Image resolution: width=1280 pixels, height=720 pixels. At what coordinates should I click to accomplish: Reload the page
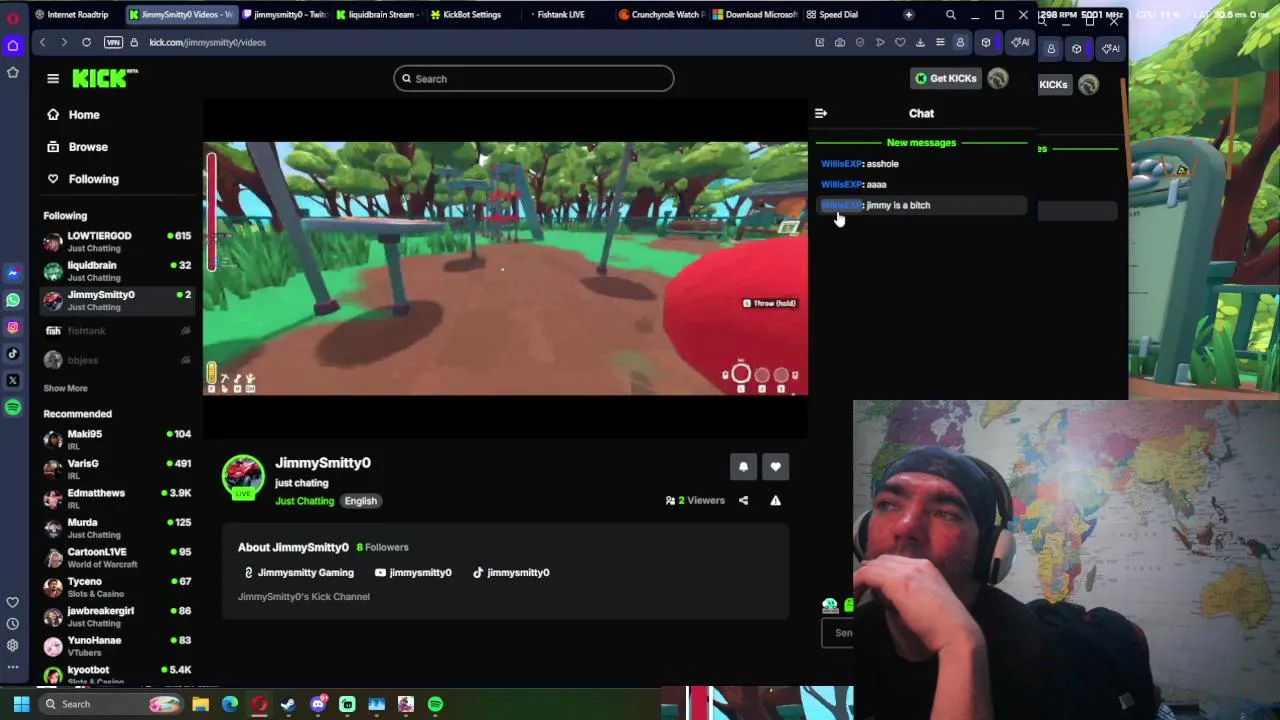click(86, 42)
